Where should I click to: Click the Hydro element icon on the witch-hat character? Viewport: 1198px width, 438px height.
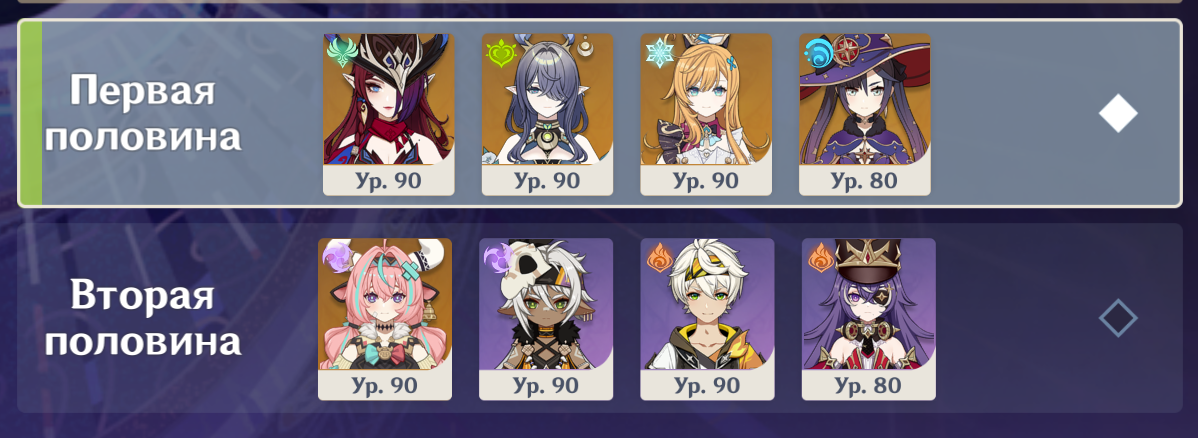click(818, 54)
